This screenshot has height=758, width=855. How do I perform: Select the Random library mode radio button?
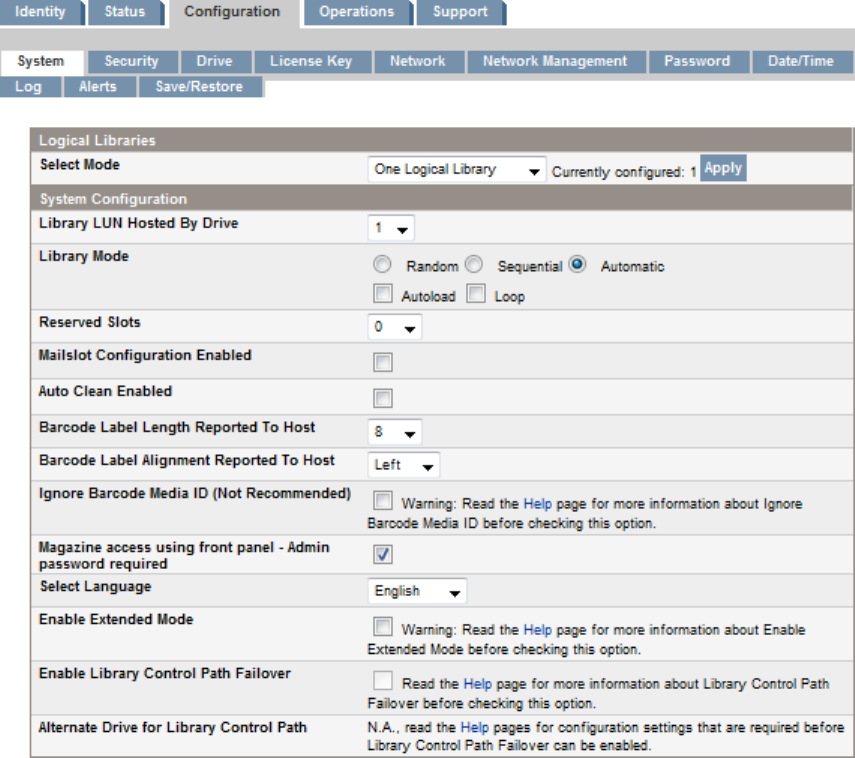coord(381,266)
